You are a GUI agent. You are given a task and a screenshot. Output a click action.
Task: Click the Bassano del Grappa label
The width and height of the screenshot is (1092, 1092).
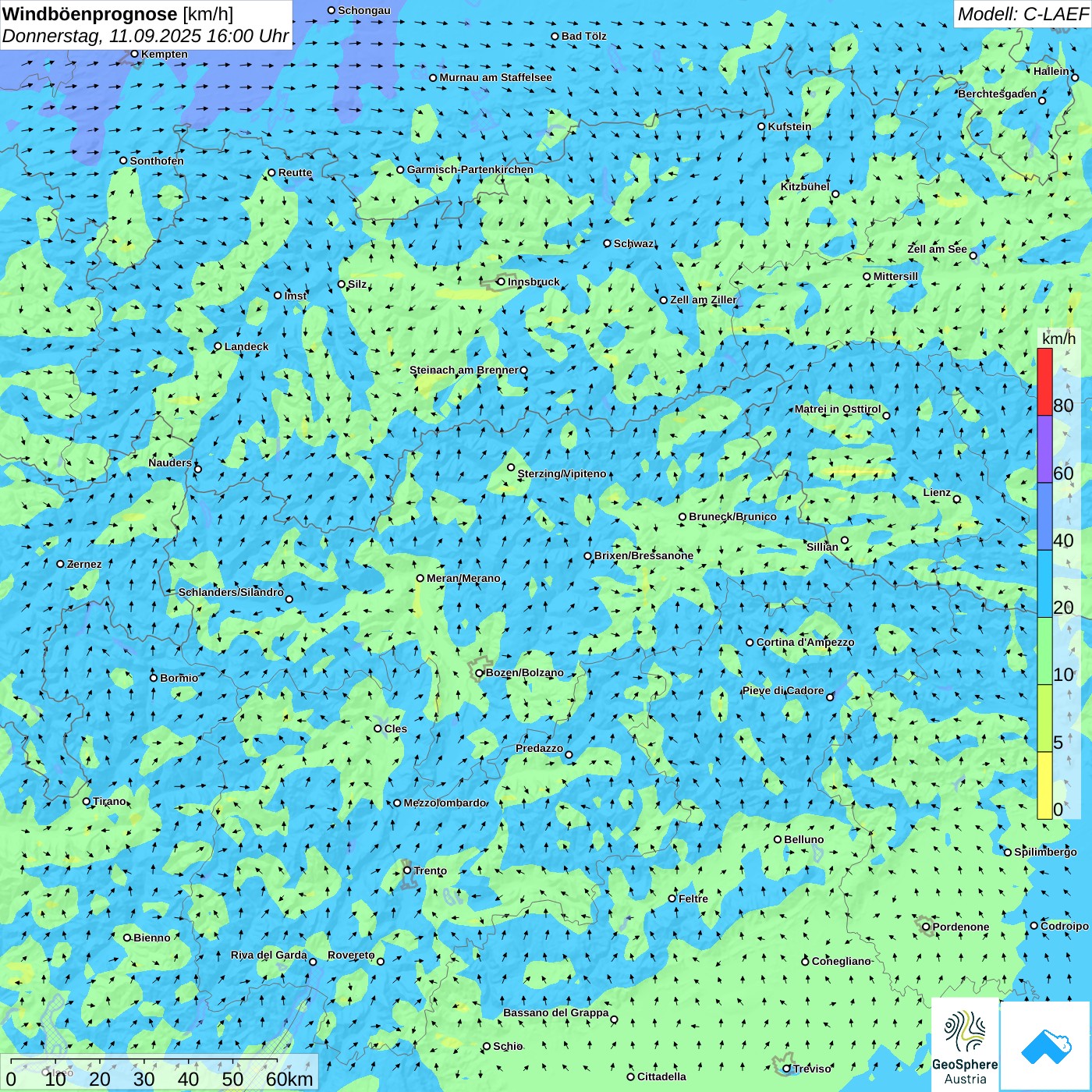pyautogui.click(x=556, y=1012)
